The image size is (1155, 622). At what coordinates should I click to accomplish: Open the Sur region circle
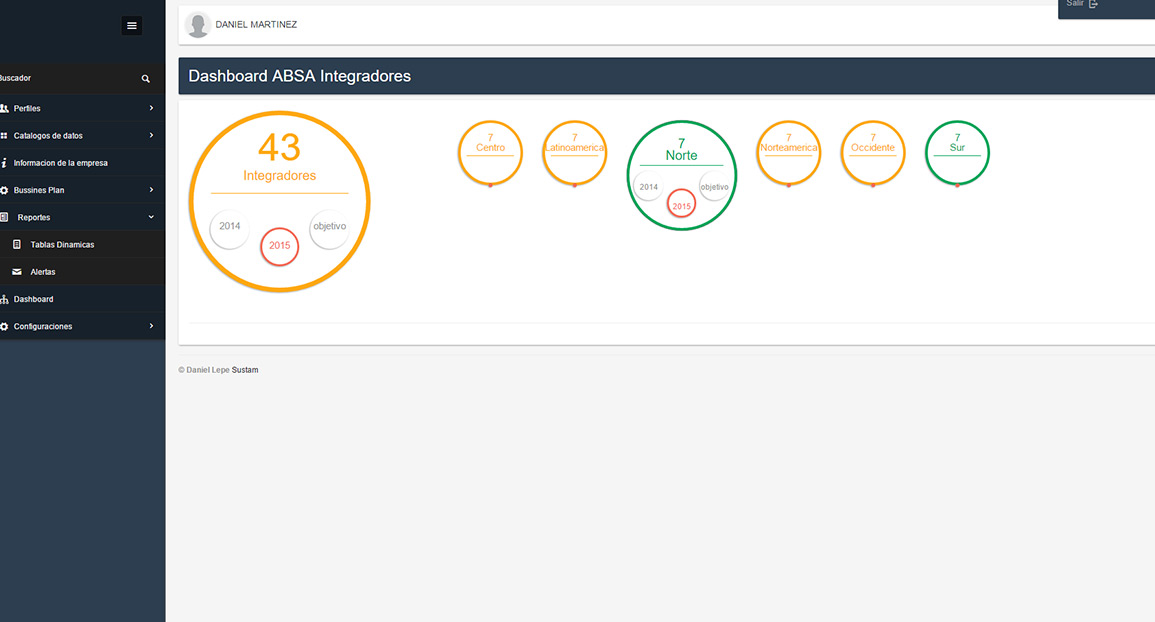click(x=958, y=153)
